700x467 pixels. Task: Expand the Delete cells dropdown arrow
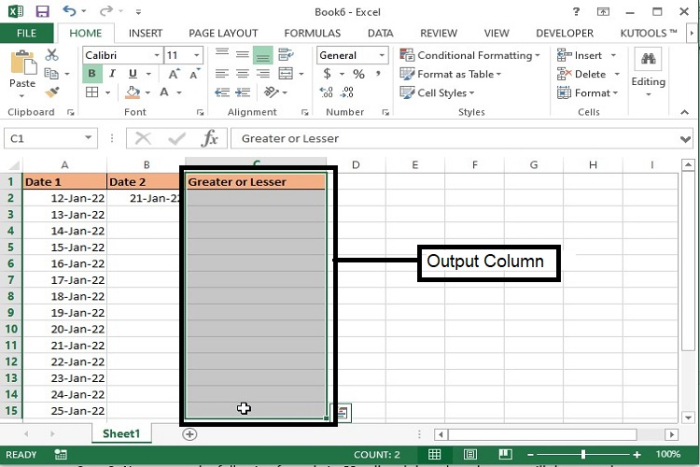coord(617,74)
